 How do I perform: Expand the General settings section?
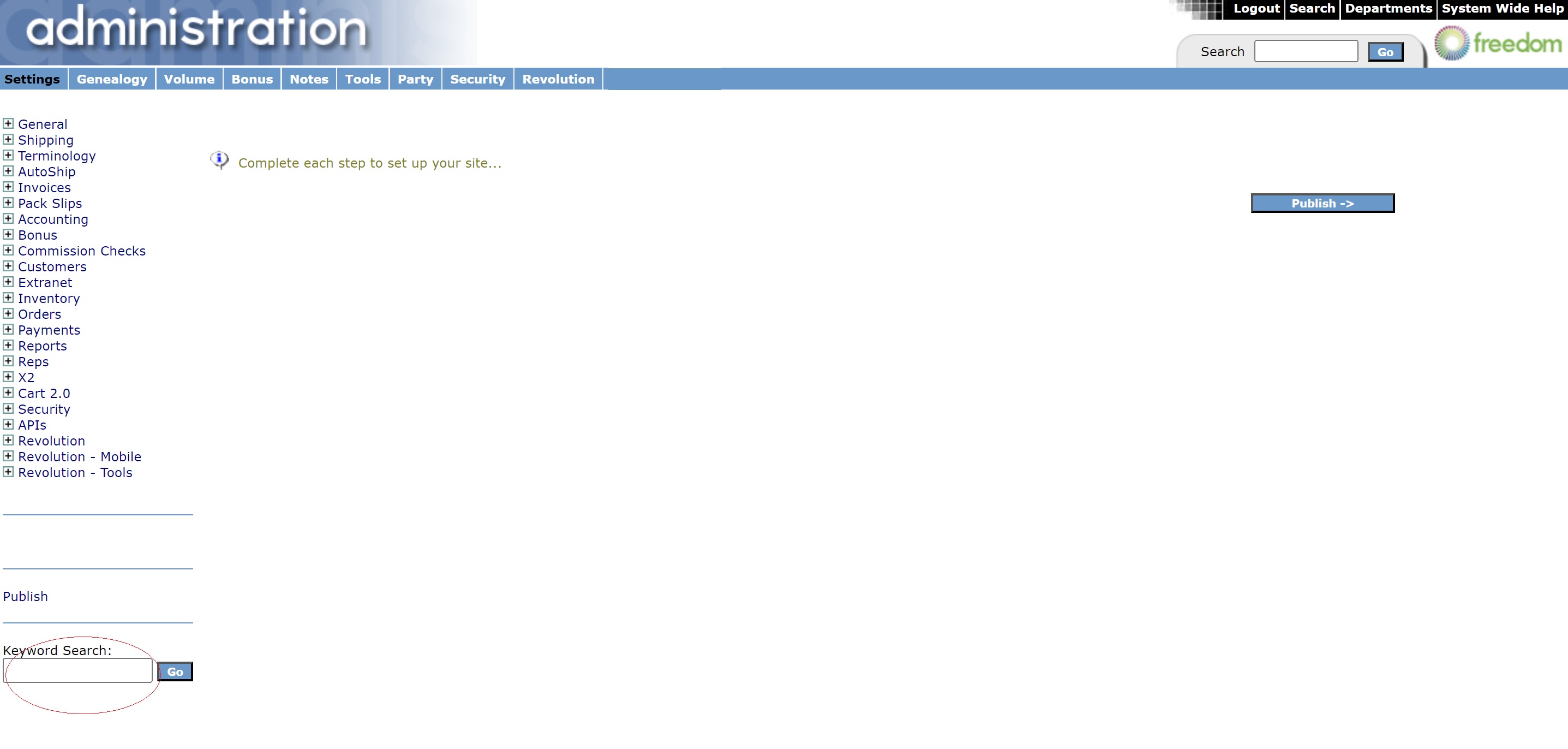point(8,123)
